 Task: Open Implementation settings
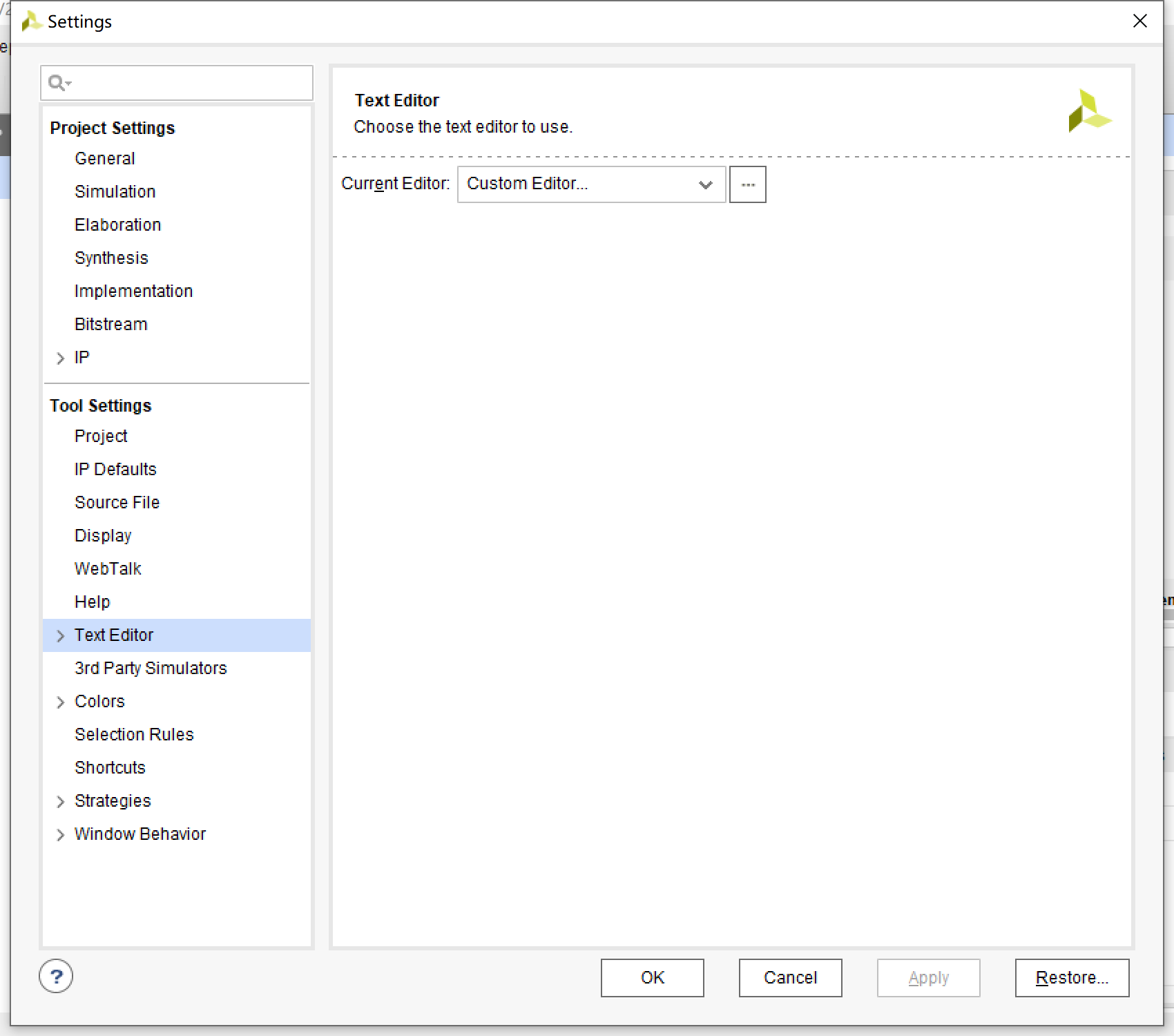click(x=134, y=291)
